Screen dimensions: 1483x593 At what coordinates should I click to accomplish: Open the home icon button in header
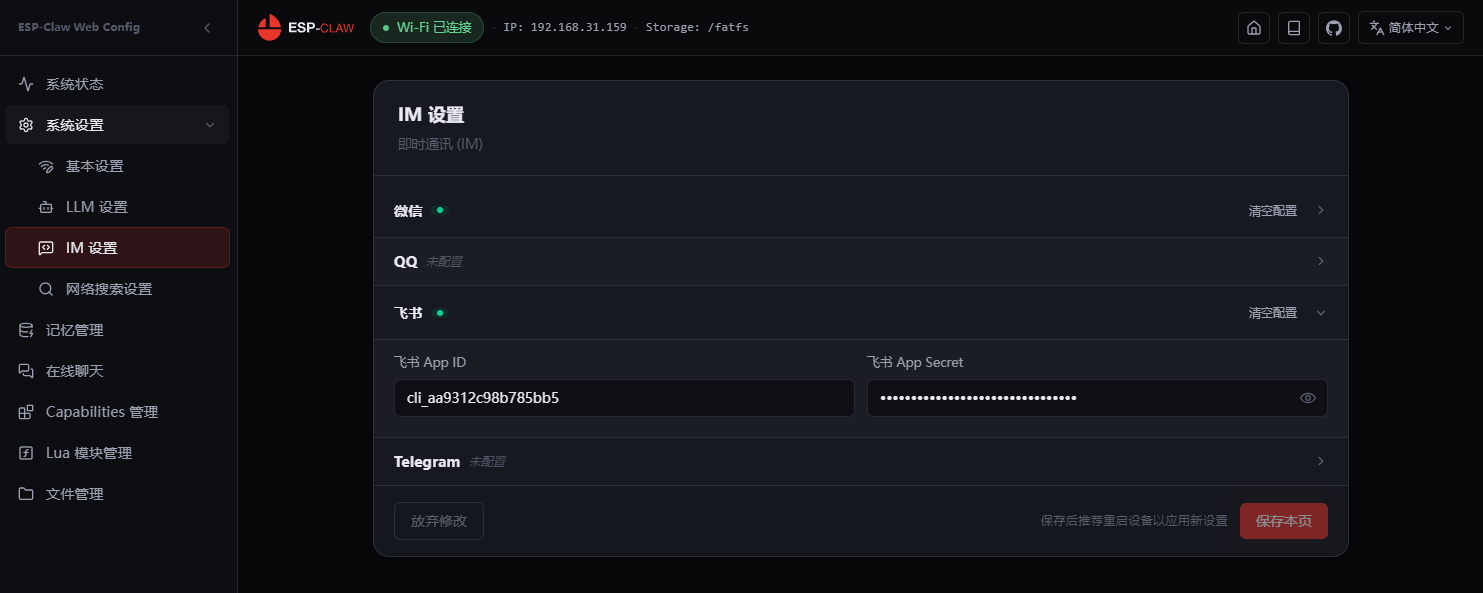[1254, 28]
